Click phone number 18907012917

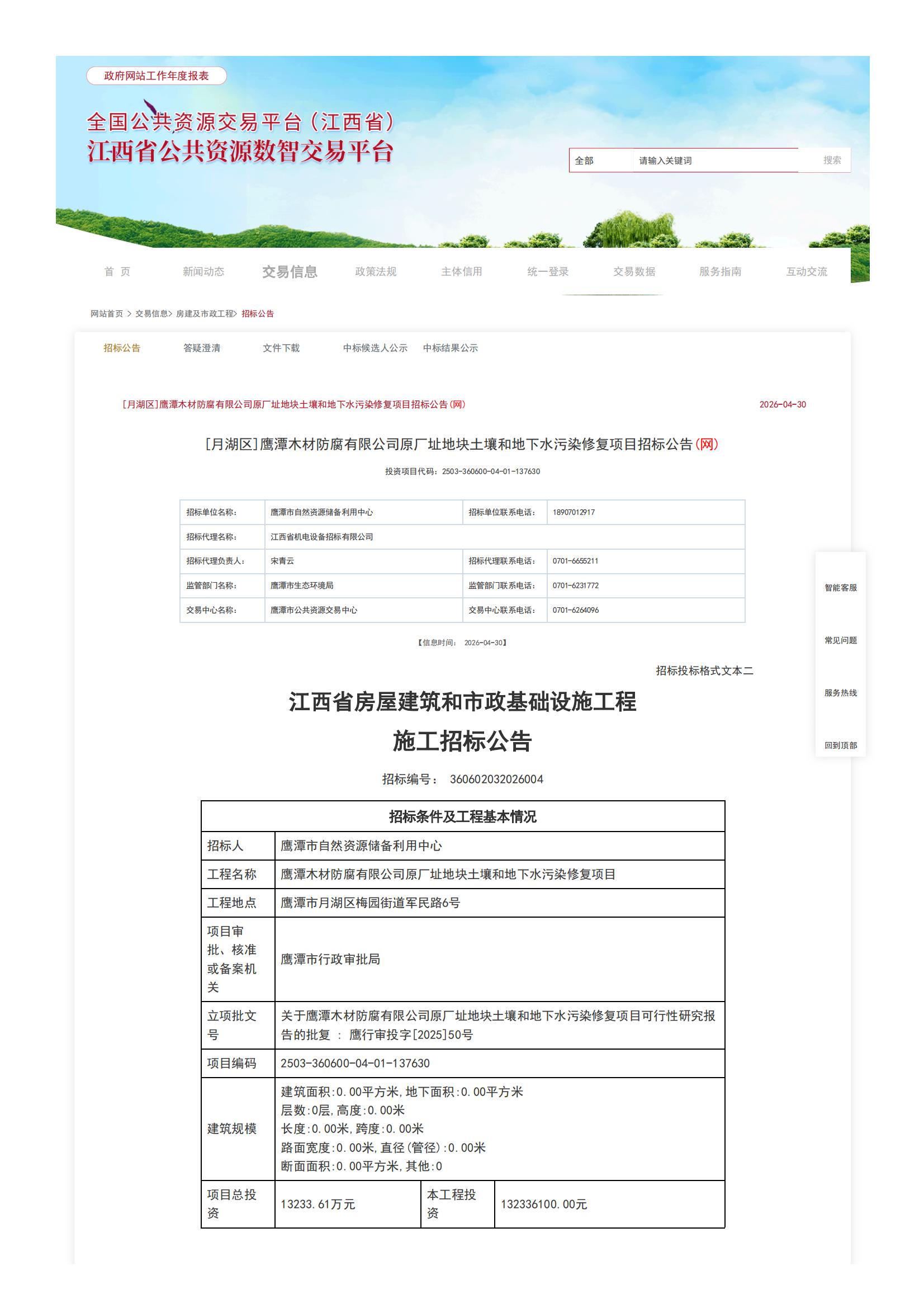[x=574, y=512]
